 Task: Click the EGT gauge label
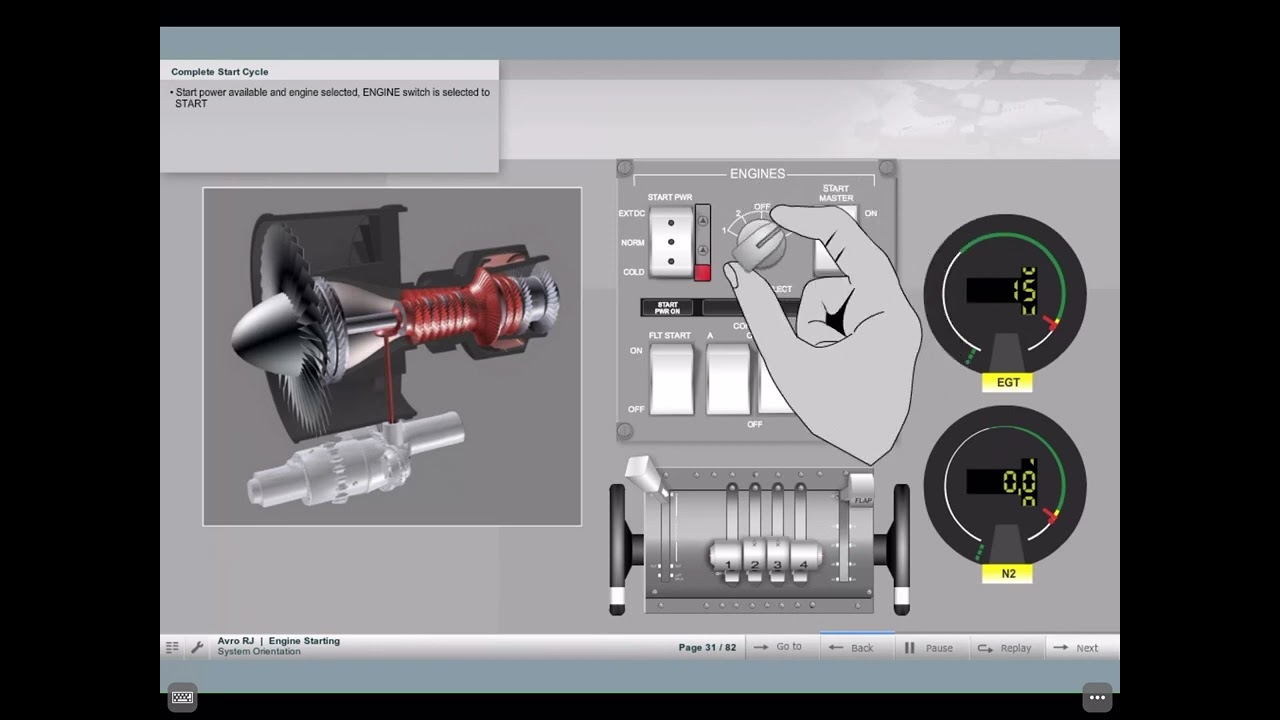1007,382
